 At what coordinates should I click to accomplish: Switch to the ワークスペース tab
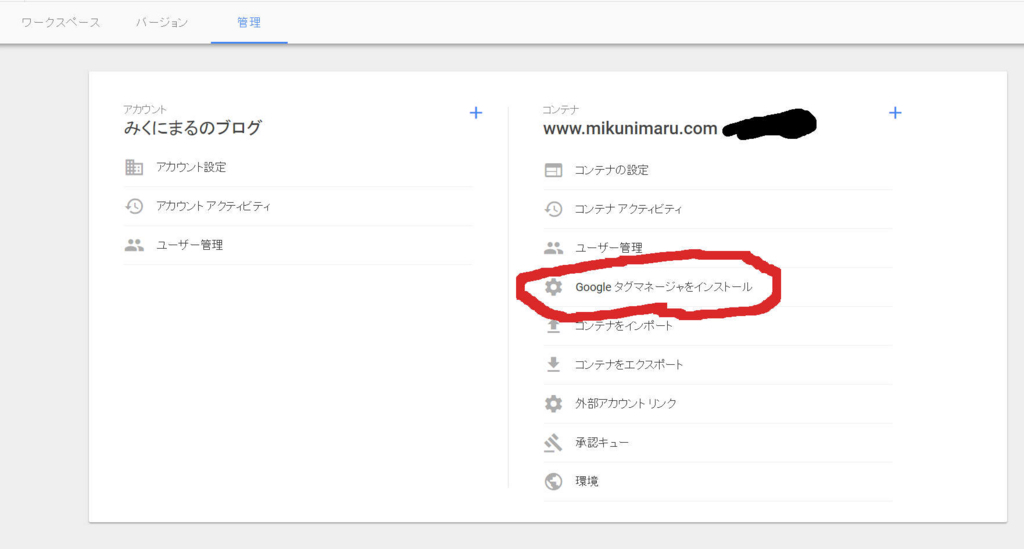click(x=60, y=23)
